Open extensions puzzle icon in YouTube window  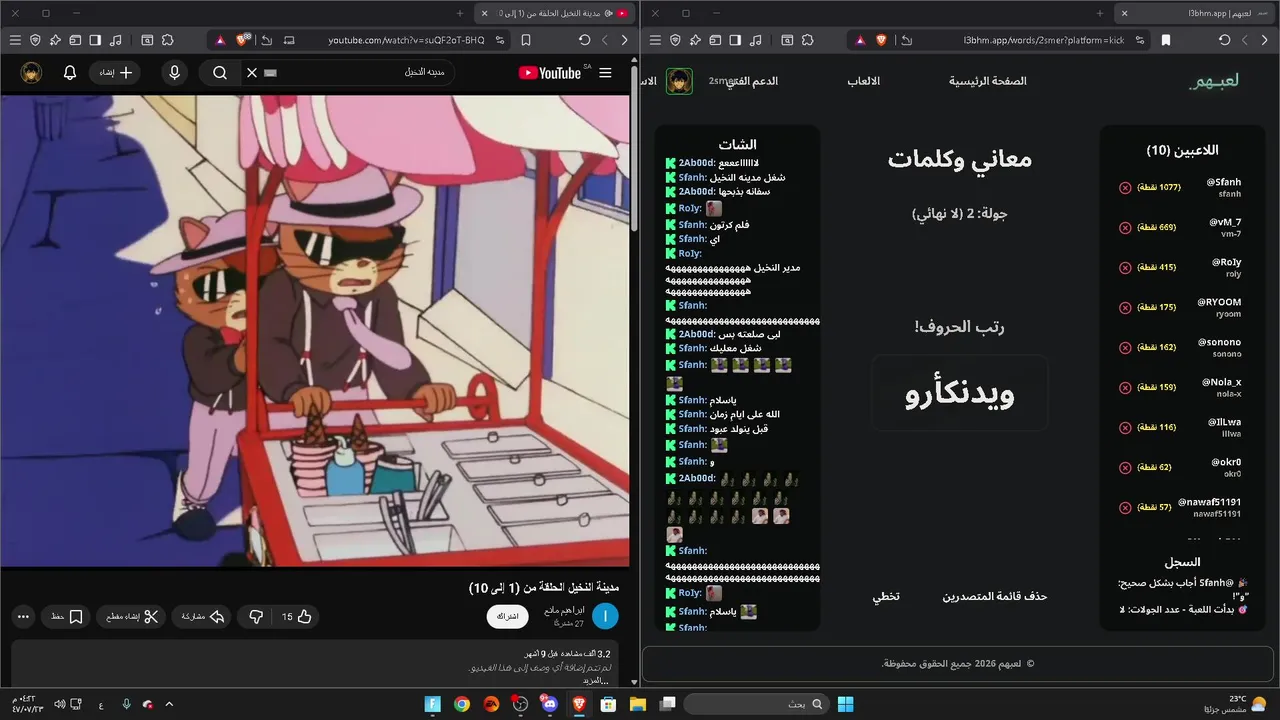[x=167, y=40]
